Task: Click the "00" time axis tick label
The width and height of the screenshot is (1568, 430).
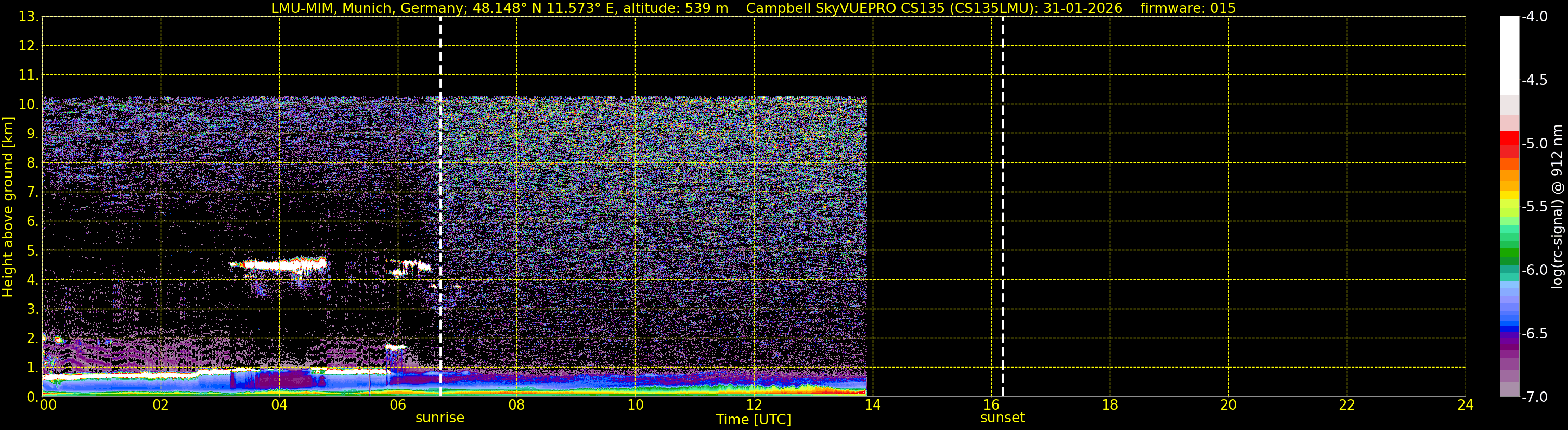Action: click(48, 405)
